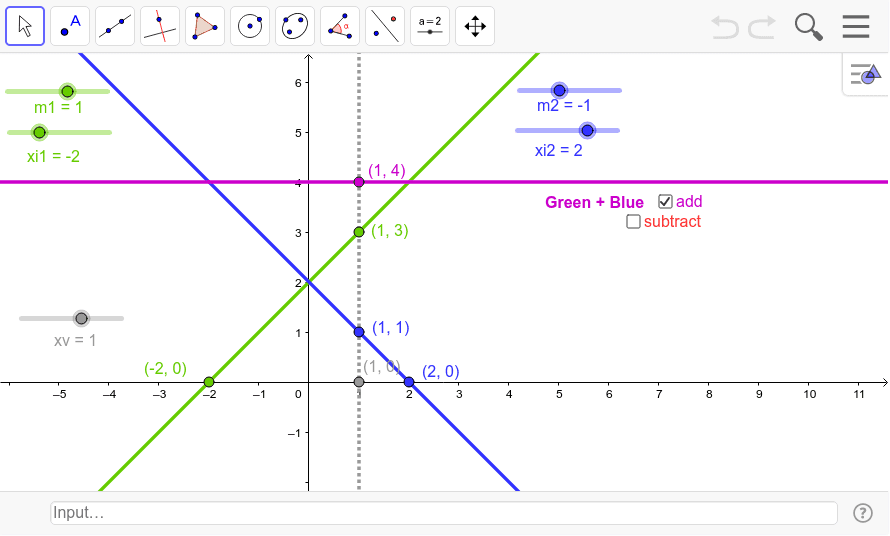
Task: Click the 'm2 = -1' label
Action: coord(564,106)
